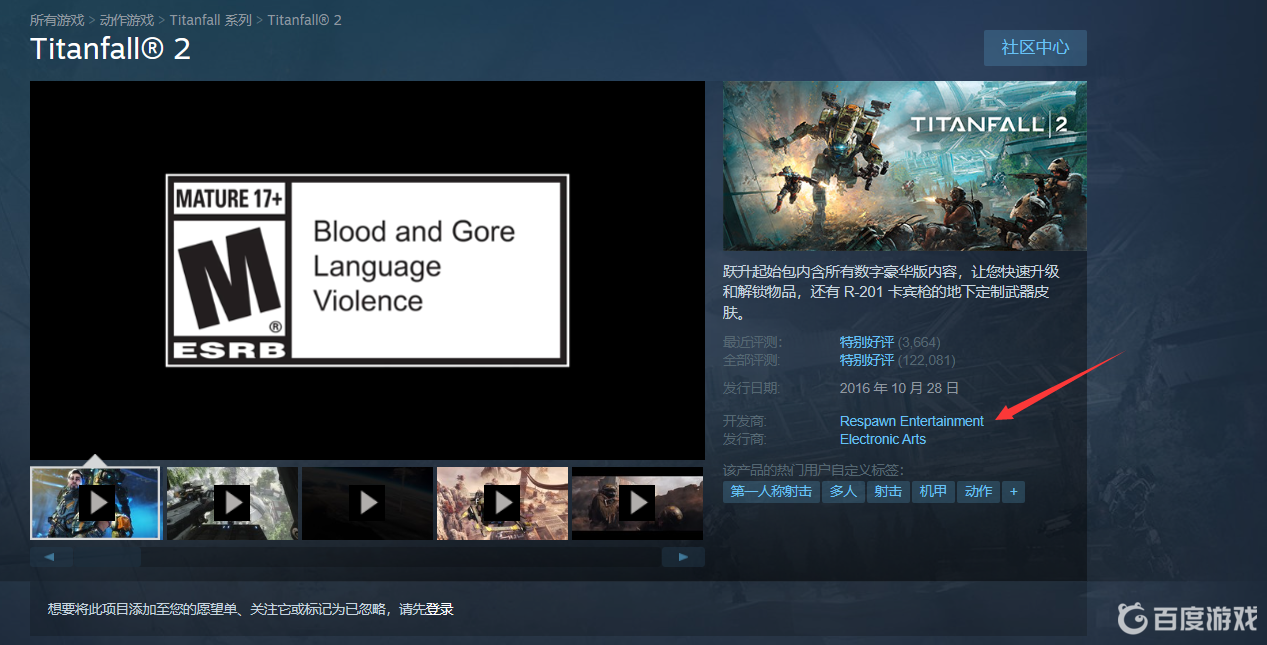The image size is (1267, 645).
Task: Play the fourth trailer thumbnail
Action: coord(502,502)
